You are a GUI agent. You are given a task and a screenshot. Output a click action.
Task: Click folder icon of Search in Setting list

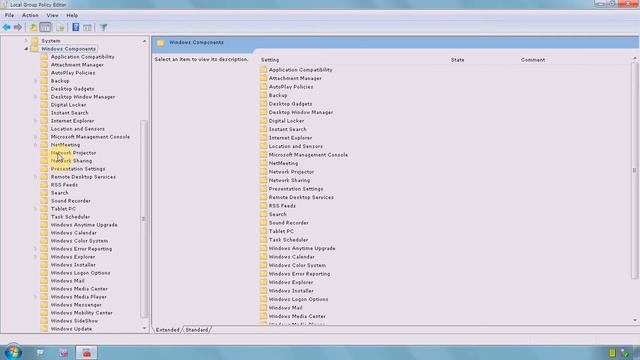[x=263, y=214]
